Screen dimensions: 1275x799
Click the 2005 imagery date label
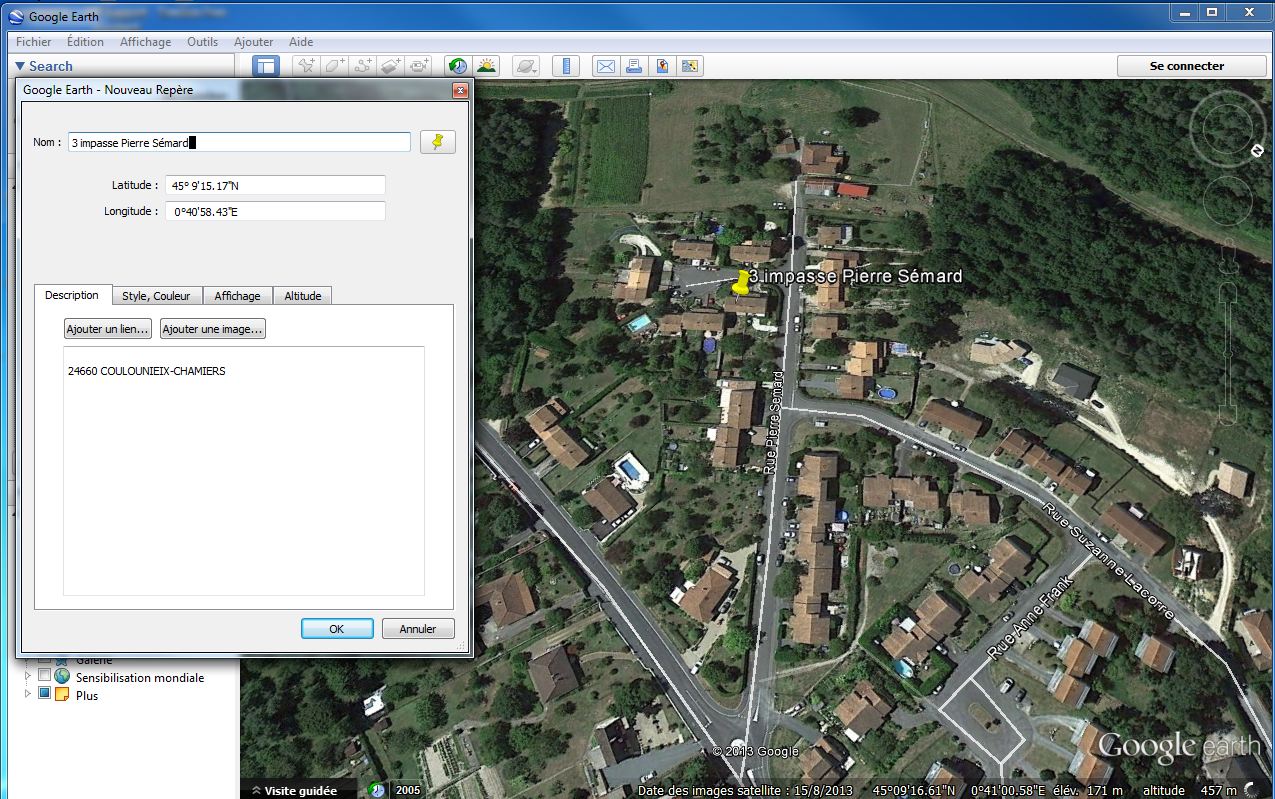pyautogui.click(x=408, y=790)
